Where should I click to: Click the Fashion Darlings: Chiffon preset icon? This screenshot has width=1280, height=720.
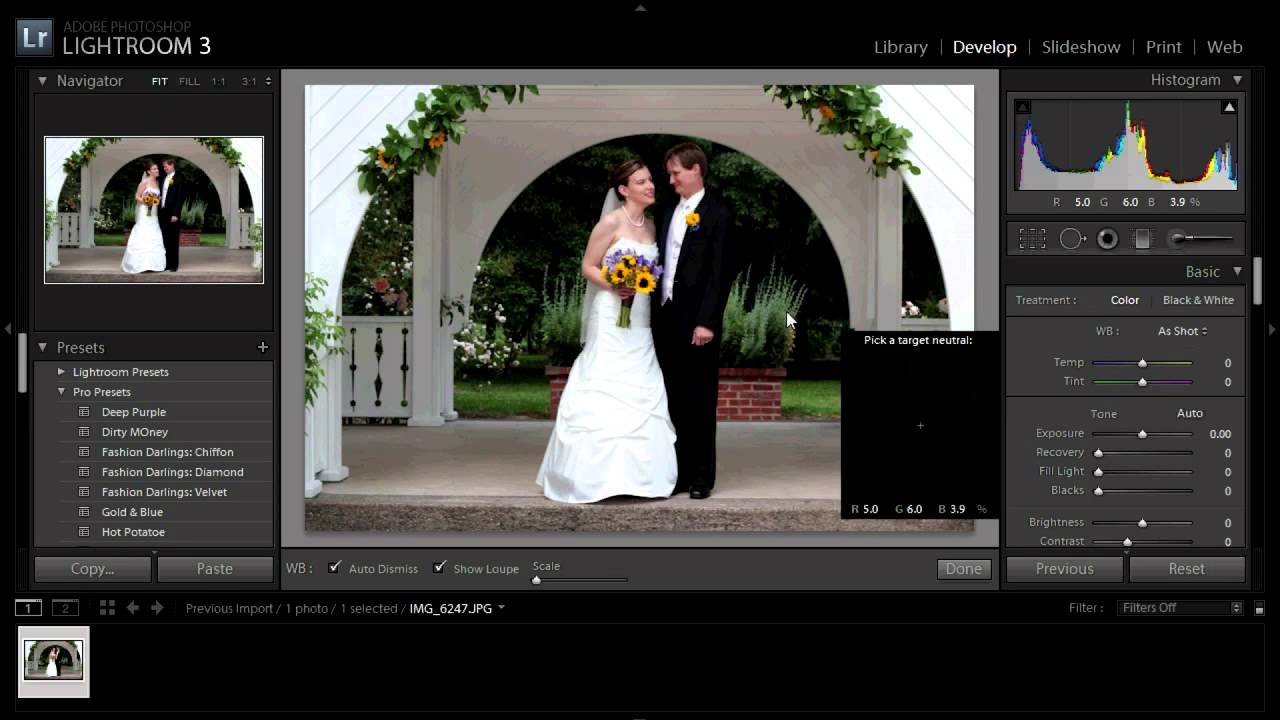pos(85,452)
